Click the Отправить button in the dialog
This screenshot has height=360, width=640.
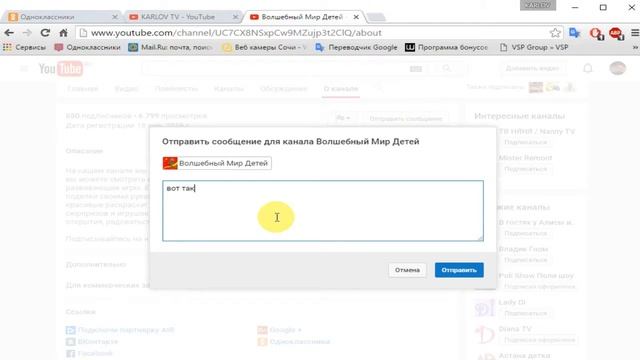pyautogui.click(x=459, y=270)
